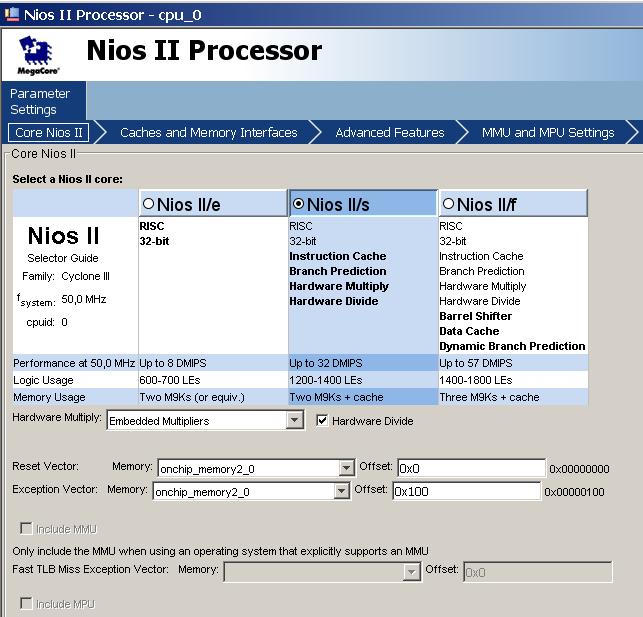Click the '600-700 LEs' cell
This screenshot has height=617, width=643.
[x=213, y=380]
